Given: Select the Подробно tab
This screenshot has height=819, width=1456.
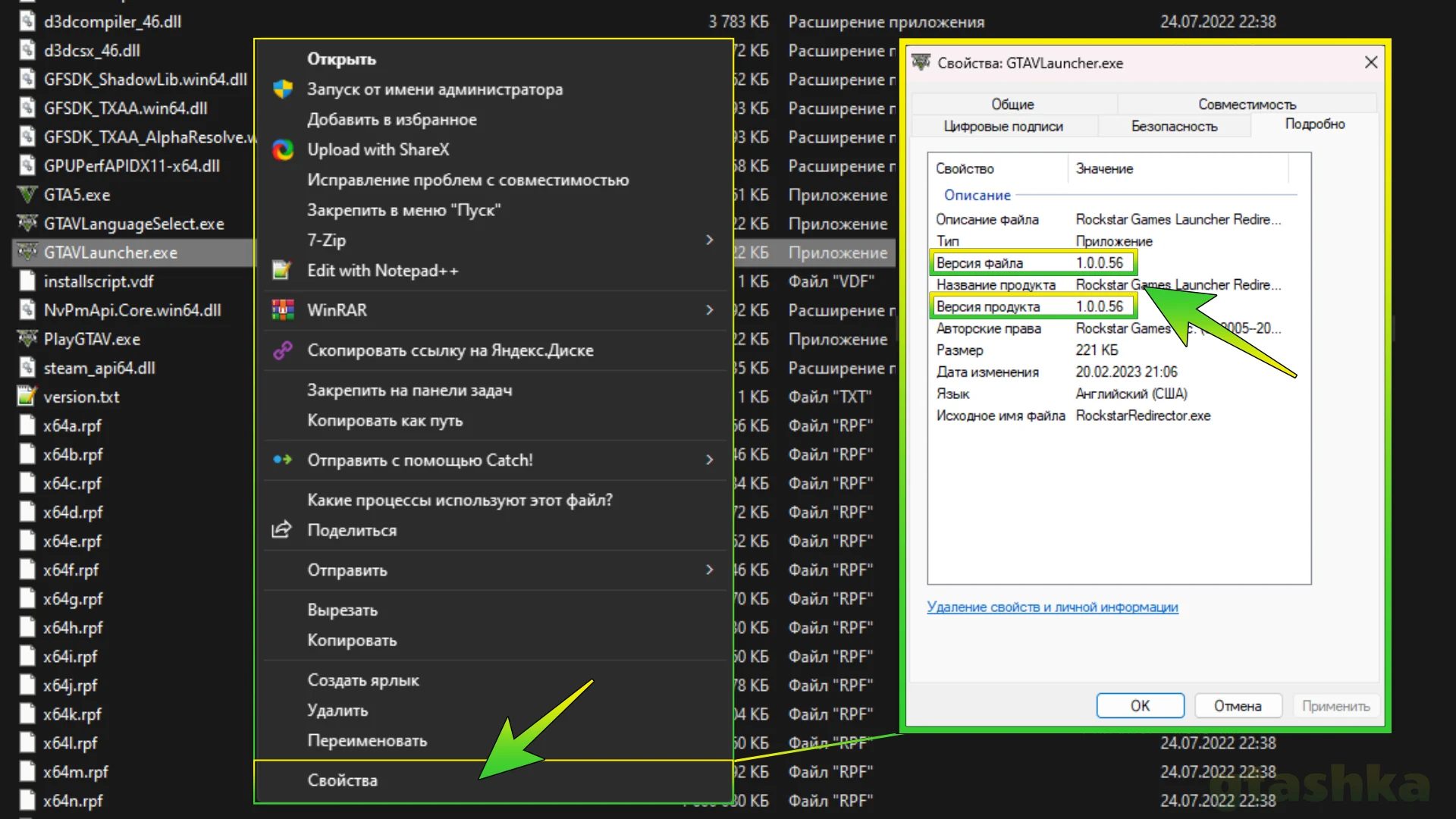Looking at the screenshot, I should coord(1315,124).
